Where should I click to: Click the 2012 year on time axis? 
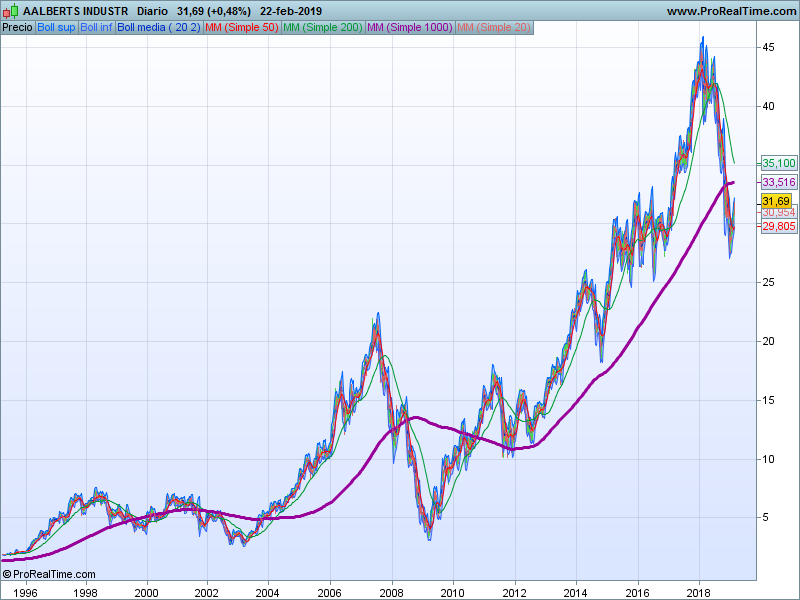tap(514, 593)
